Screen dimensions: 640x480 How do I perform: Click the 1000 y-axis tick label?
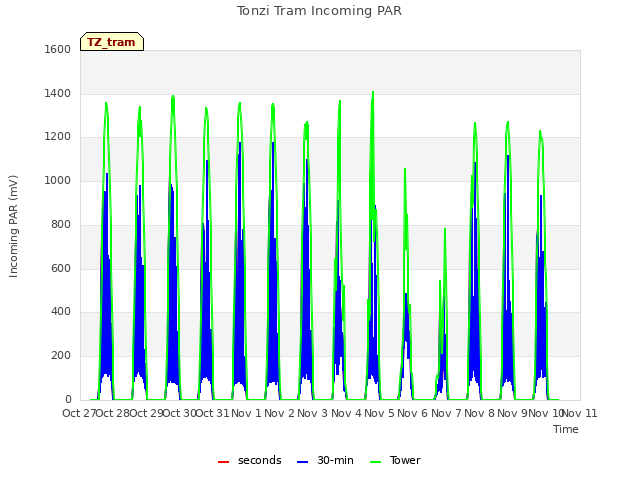(58, 181)
